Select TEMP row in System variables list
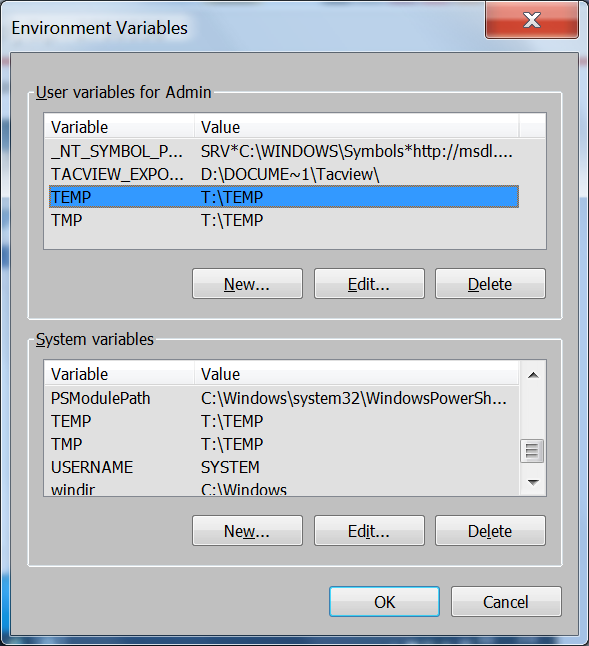The width and height of the screenshot is (589, 646). point(284,421)
